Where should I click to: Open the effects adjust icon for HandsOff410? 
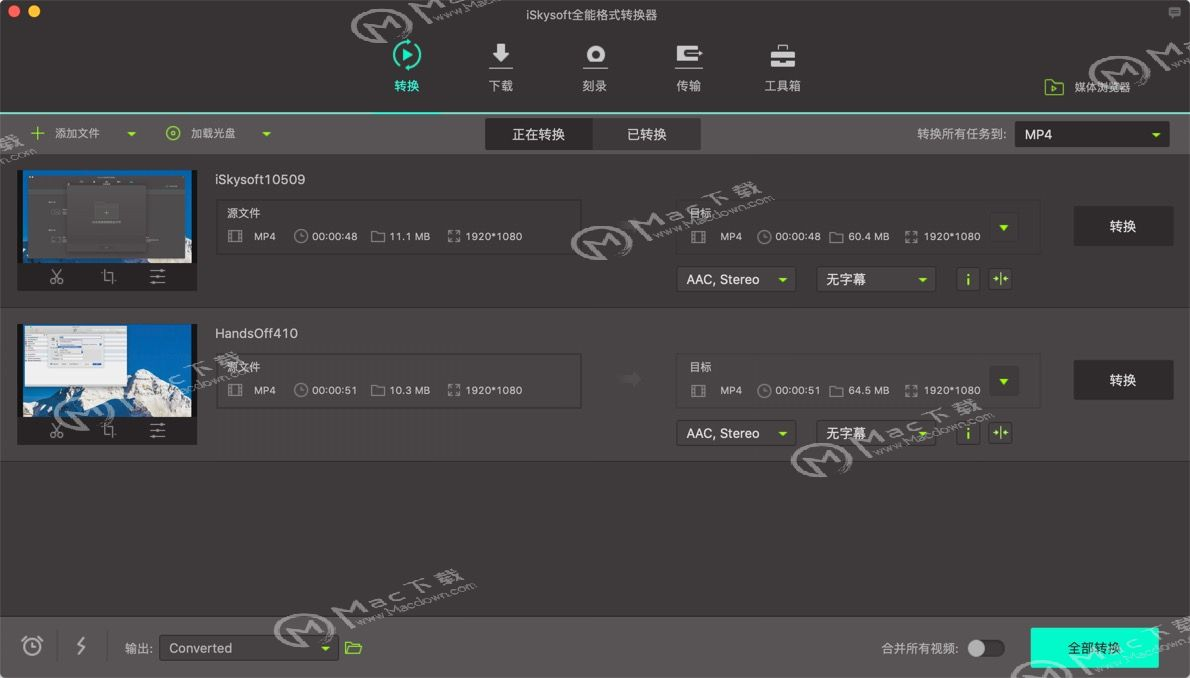pos(157,431)
